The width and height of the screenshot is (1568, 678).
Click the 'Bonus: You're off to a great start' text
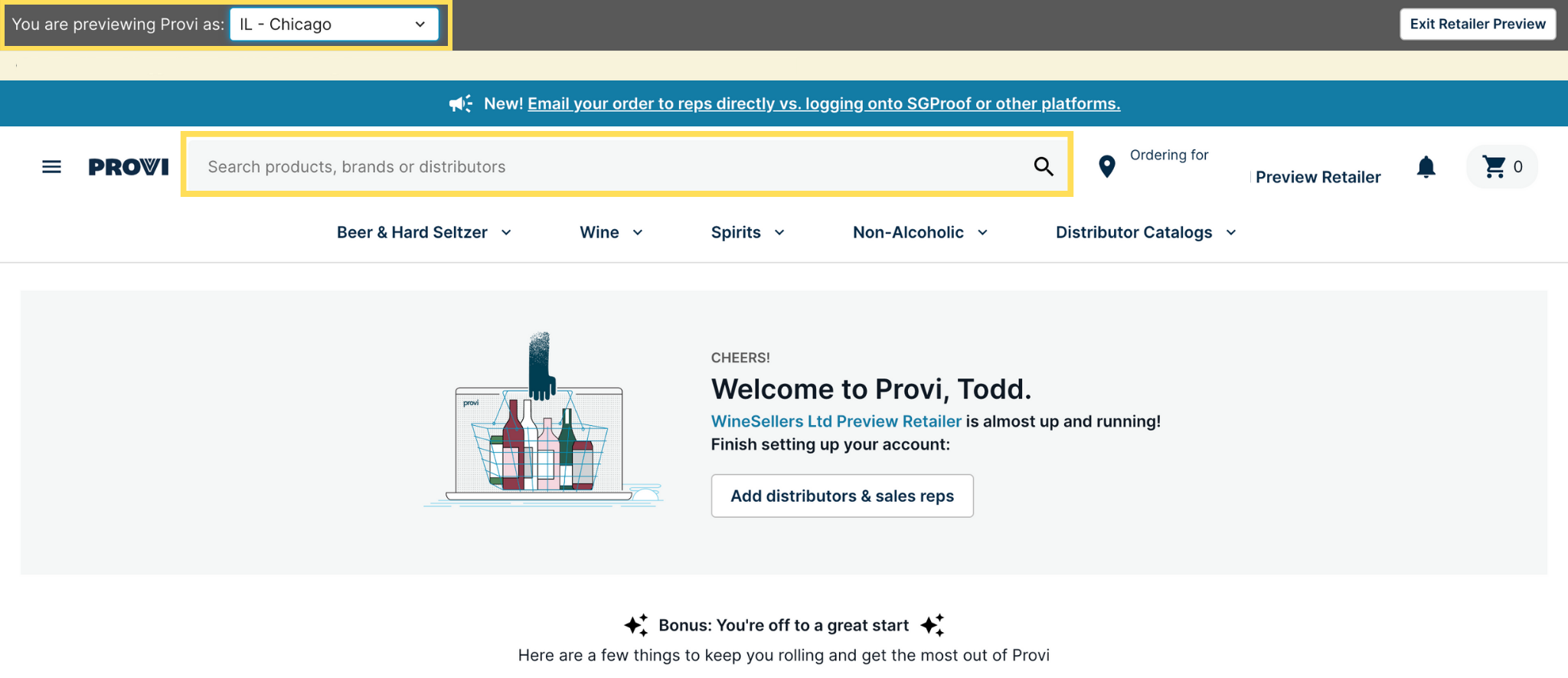pyautogui.click(x=784, y=625)
